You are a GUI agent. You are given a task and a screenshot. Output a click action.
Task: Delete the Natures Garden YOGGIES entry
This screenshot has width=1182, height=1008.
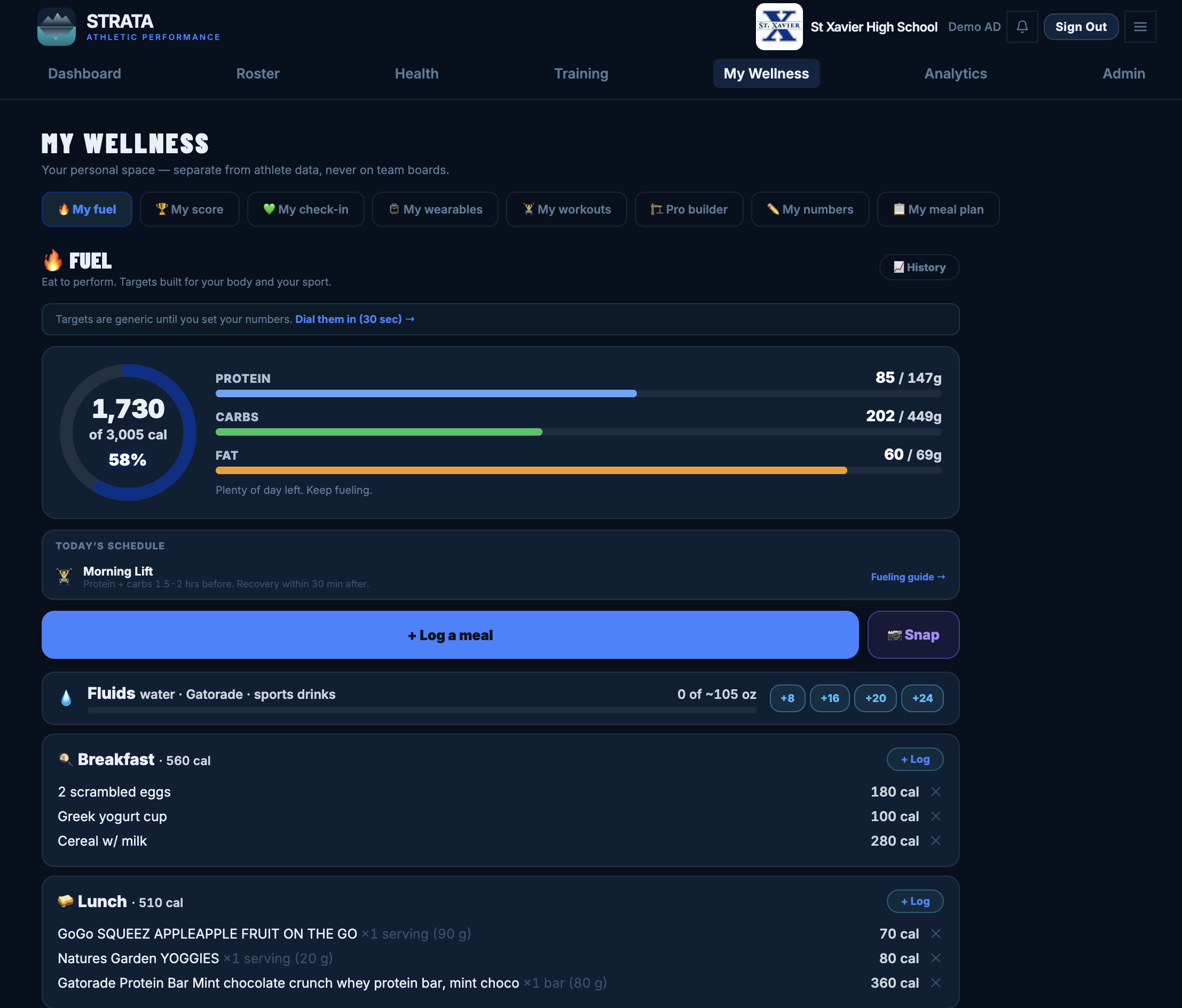point(935,958)
